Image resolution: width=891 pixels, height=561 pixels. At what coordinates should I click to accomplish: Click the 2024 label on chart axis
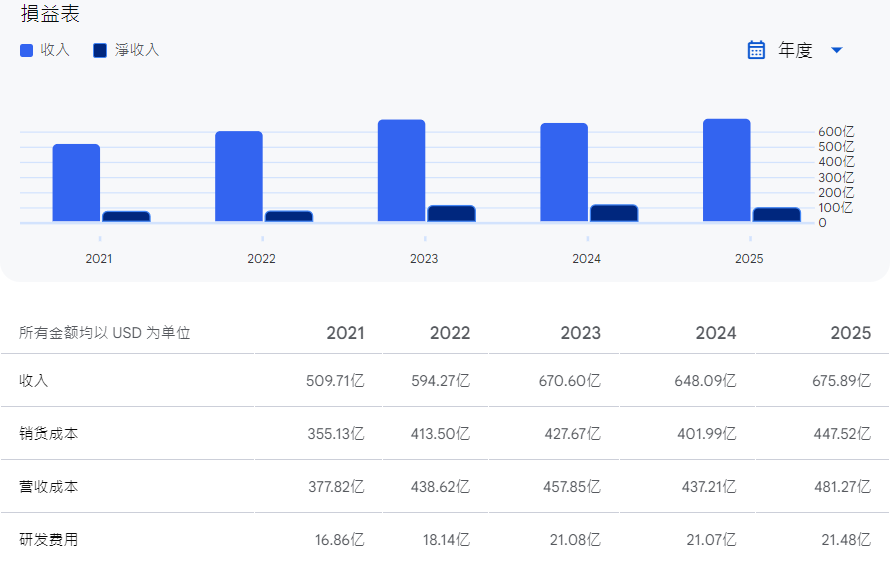click(x=586, y=259)
